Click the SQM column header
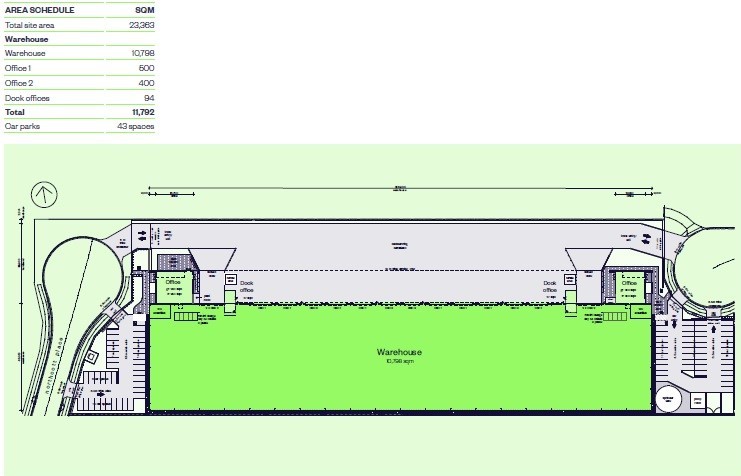Screen dimensions: 741x476 coord(144,11)
